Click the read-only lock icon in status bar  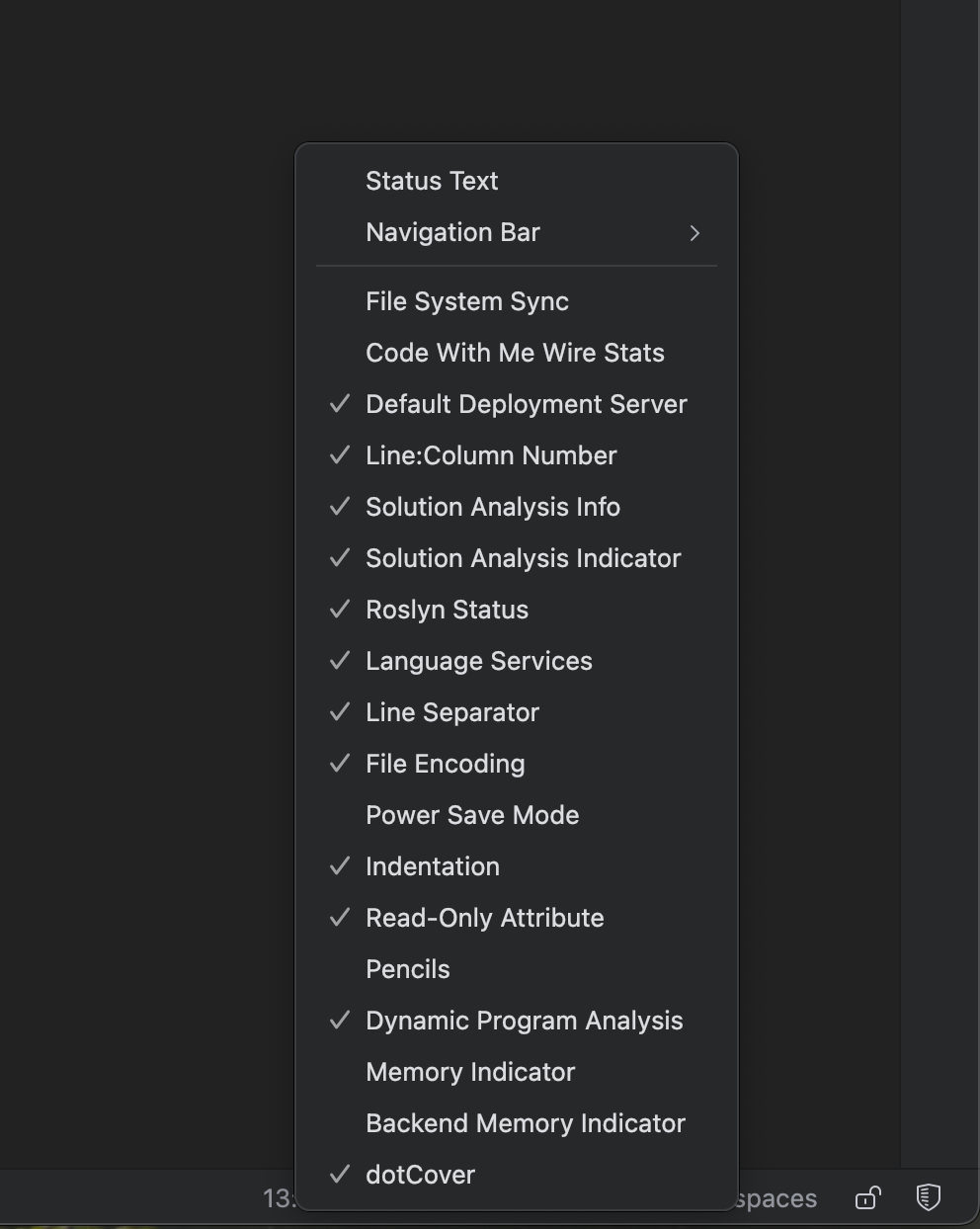[867, 1198]
